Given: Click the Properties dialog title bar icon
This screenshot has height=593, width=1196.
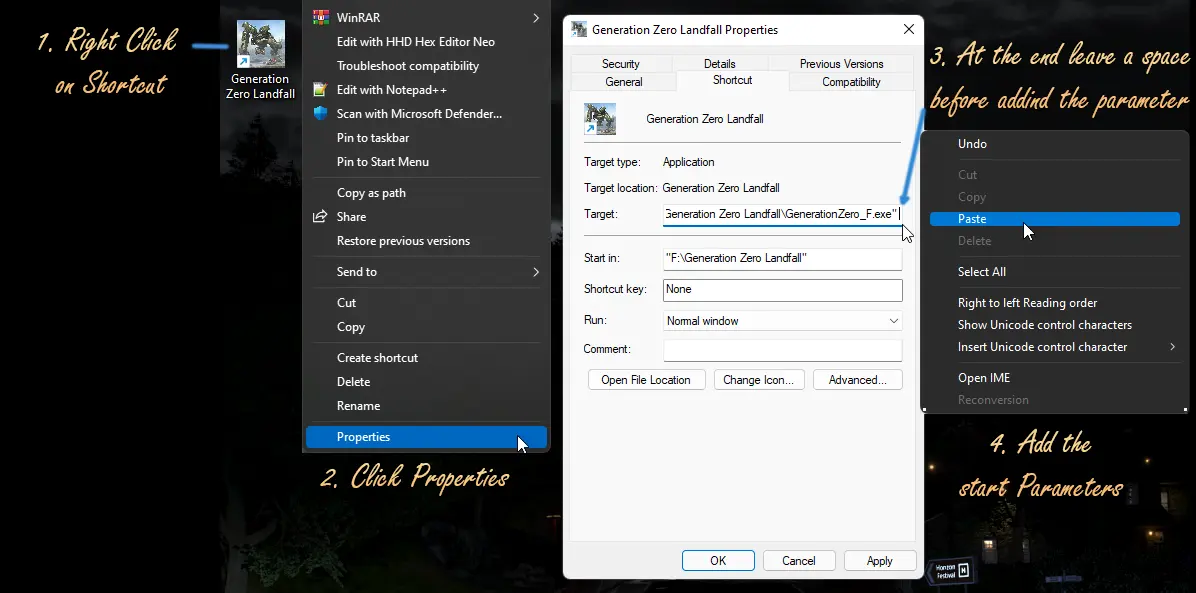Looking at the screenshot, I should tap(579, 30).
